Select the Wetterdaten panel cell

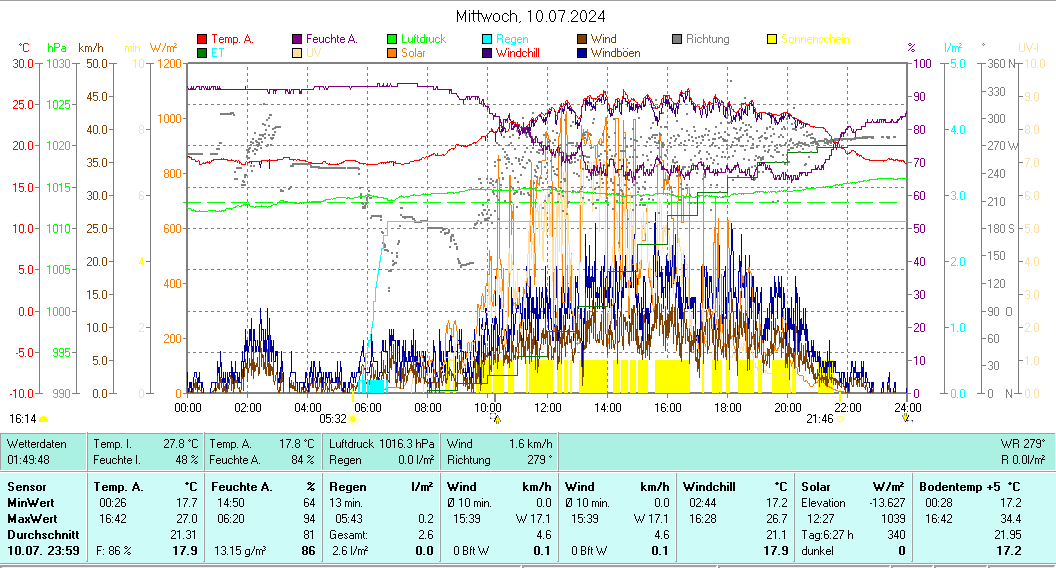[x=44, y=451]
